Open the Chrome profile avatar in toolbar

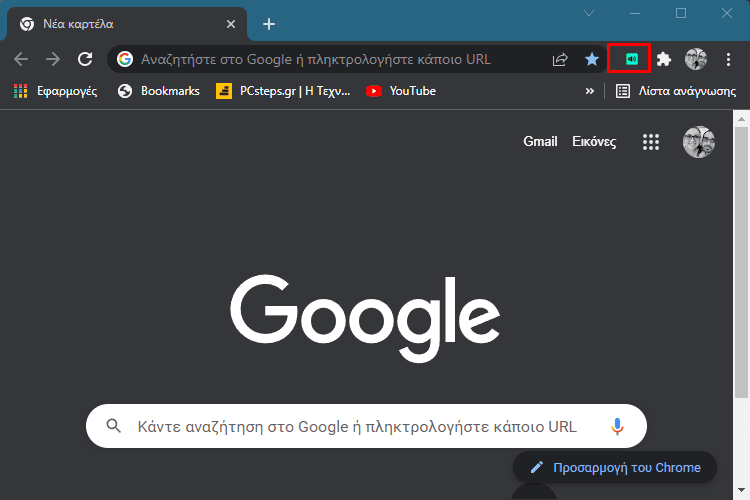pyautogui.click(x=696, y=59)
